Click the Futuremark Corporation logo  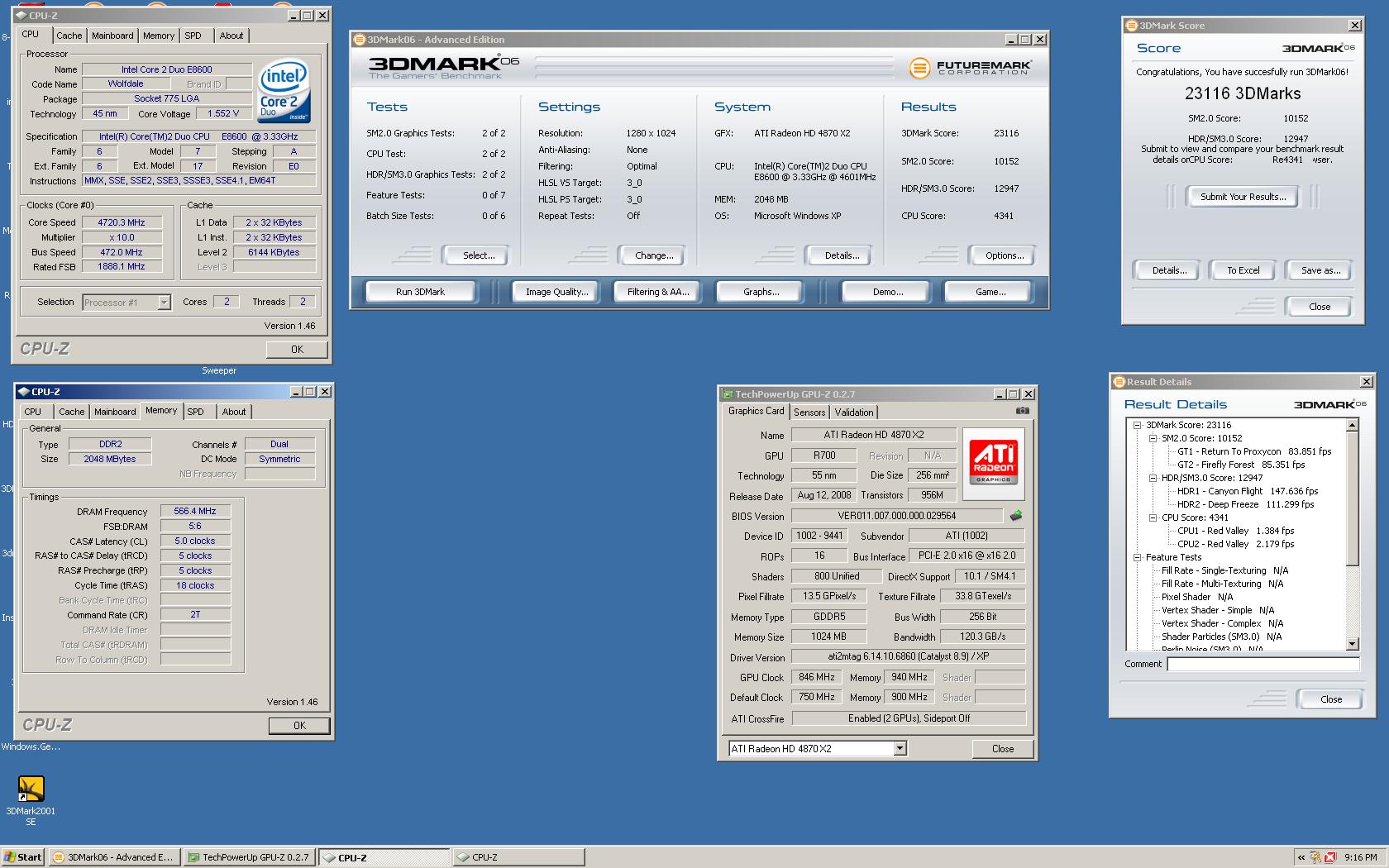[971, 68]
